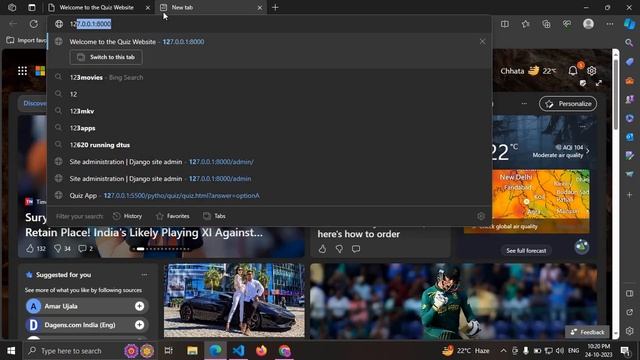Open the Feedback button
Image resolution: width=640 pixels, height=360 pixels.
587,332
